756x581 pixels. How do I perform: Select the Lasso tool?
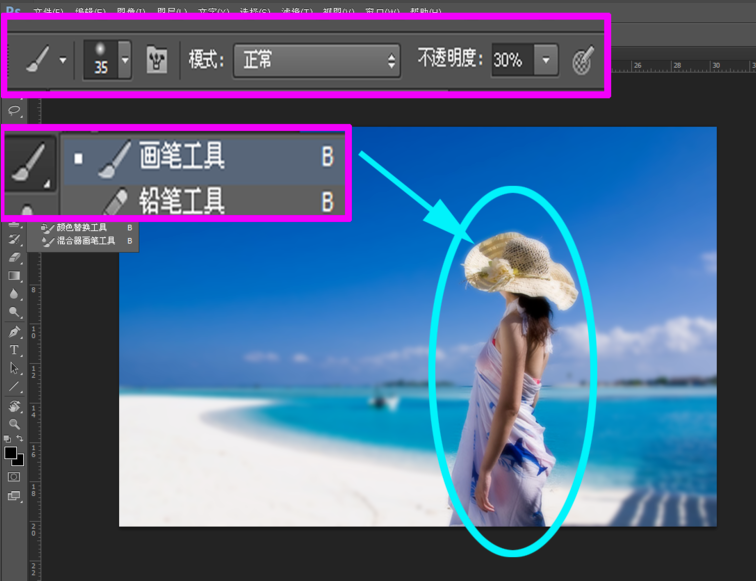coord(14,111)
